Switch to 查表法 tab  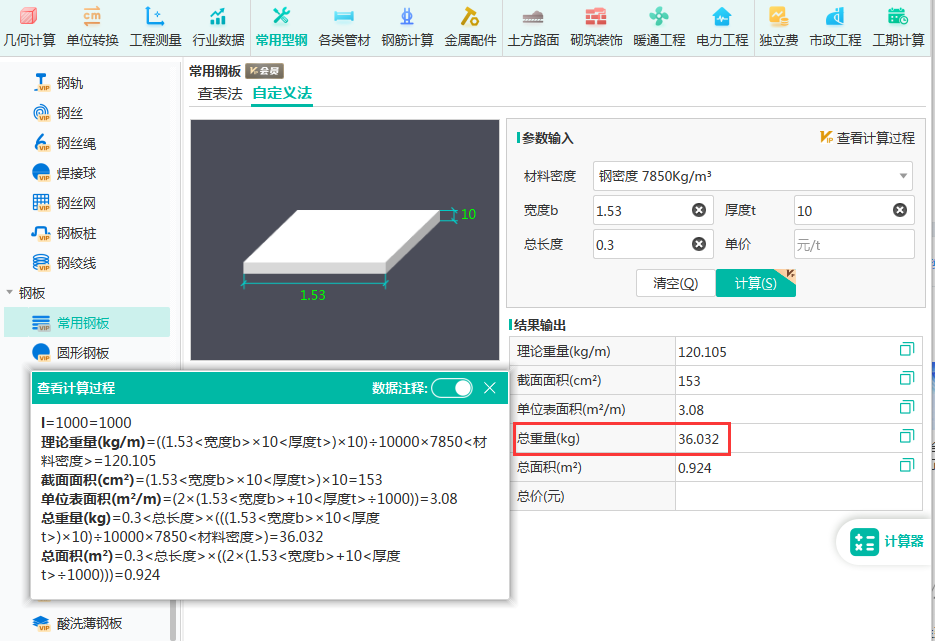coord(220,94)
